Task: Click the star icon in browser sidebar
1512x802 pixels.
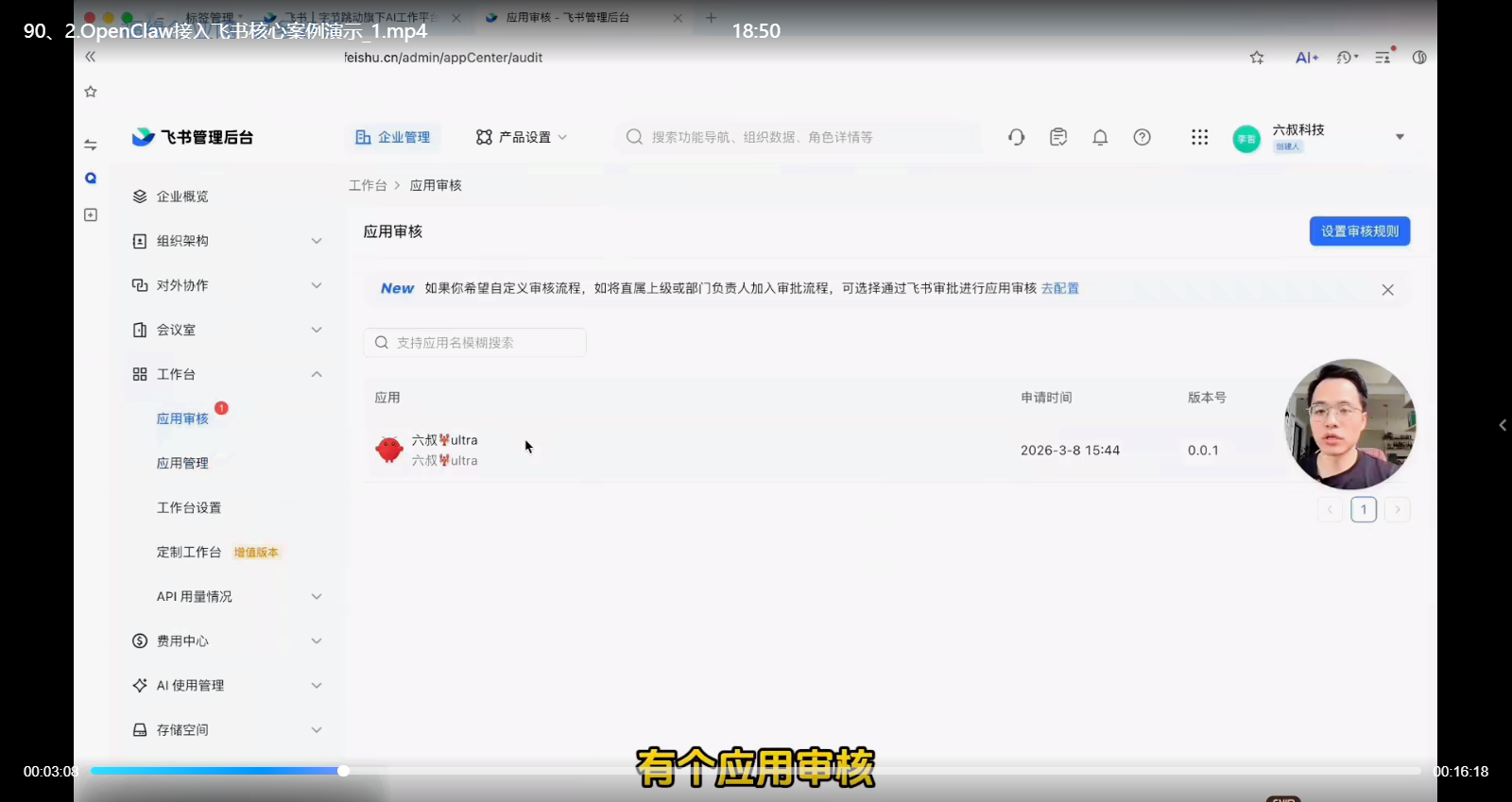Action: coord(91,92)
